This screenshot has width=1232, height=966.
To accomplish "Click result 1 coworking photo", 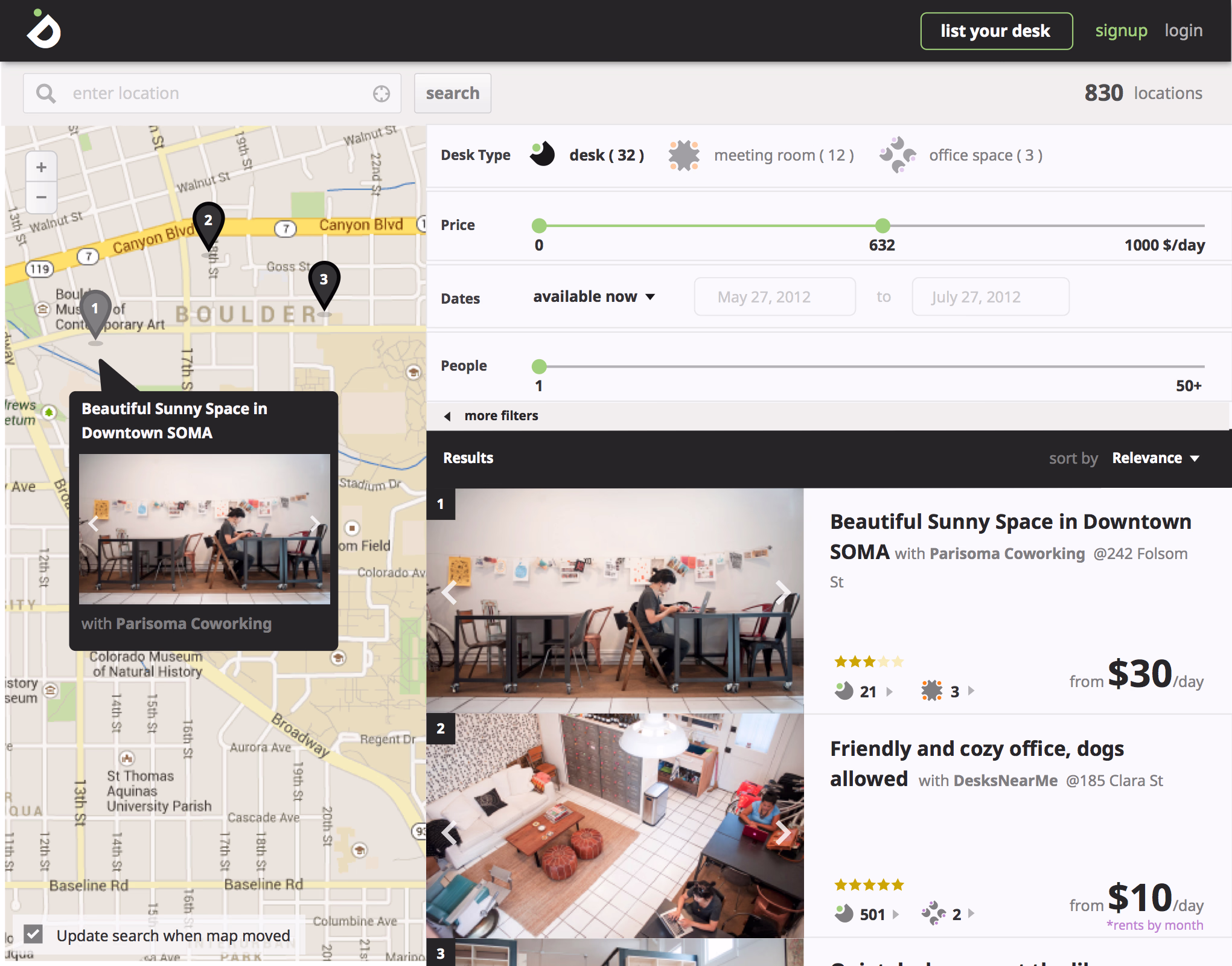I will pos(615,600).
